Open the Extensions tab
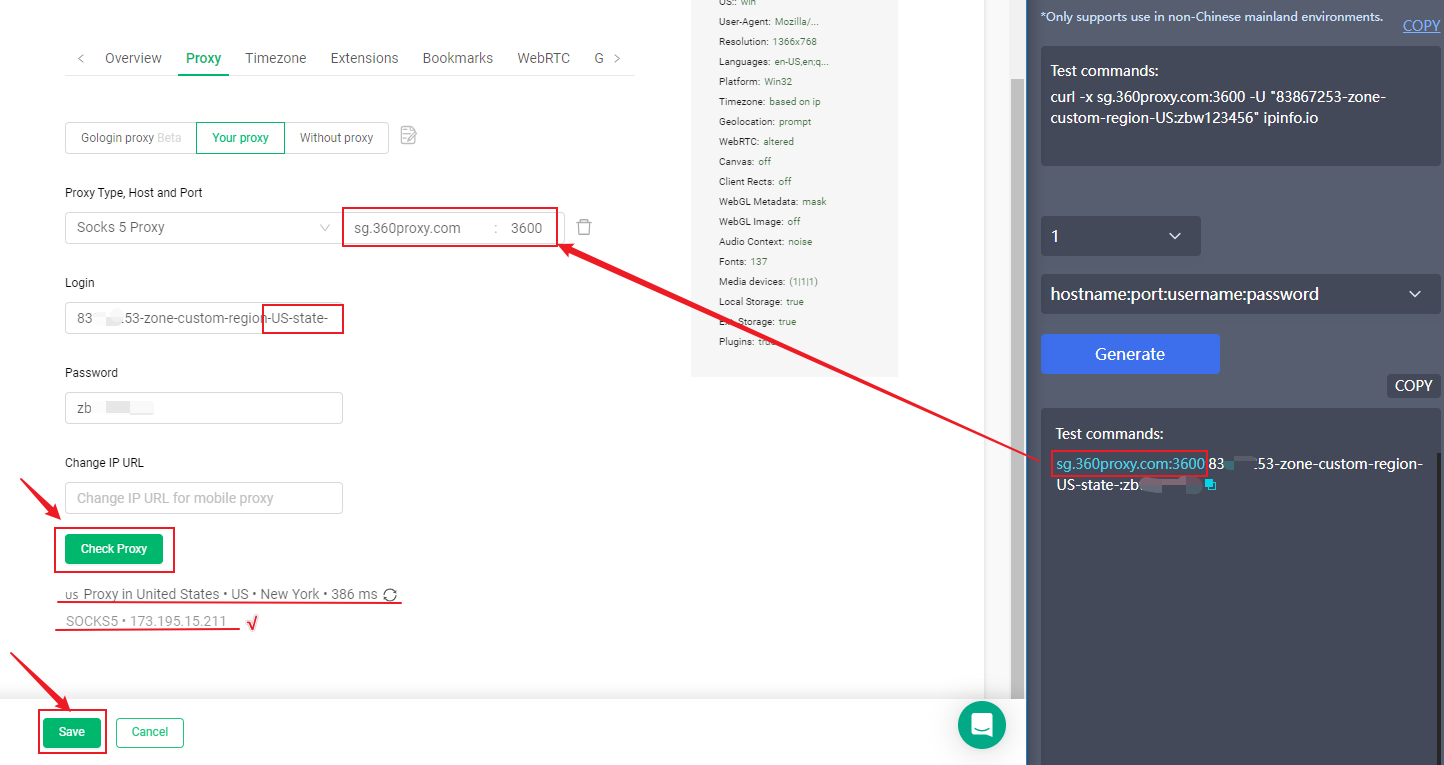 click(364, 58)
